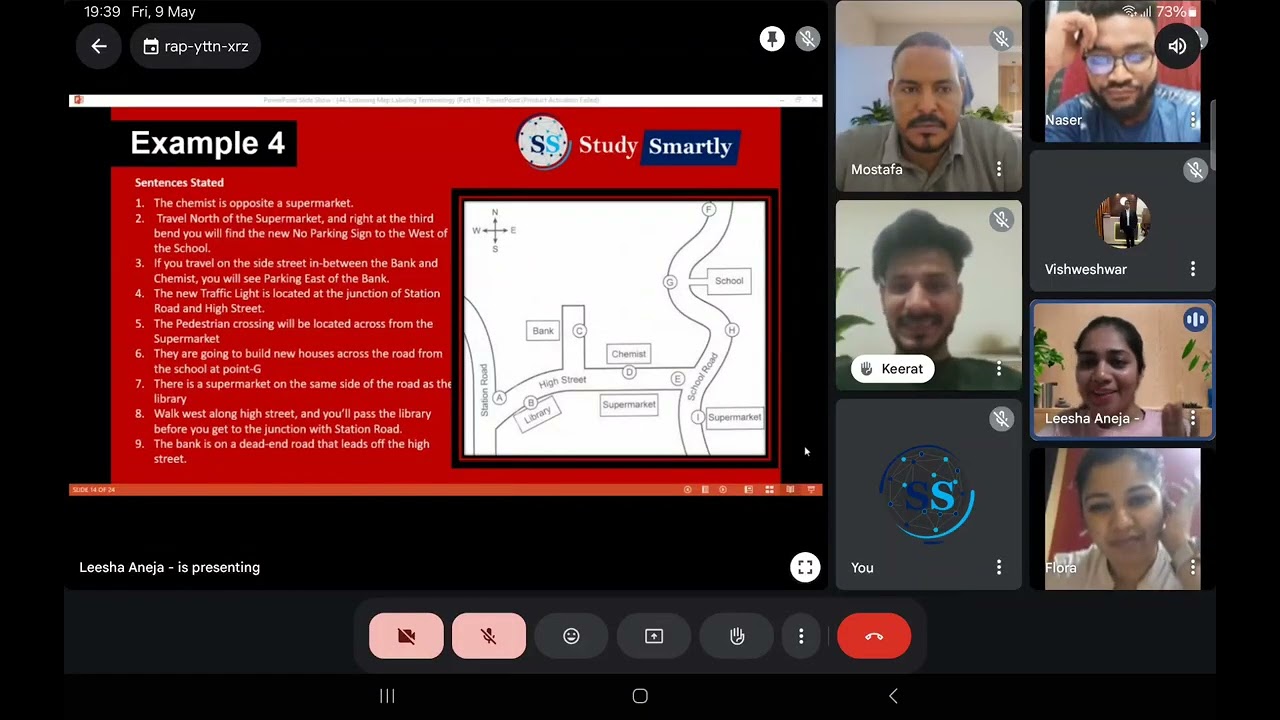
Task: Click 'Leesha Aneja - is presenting' label
Action: [169, 567]
